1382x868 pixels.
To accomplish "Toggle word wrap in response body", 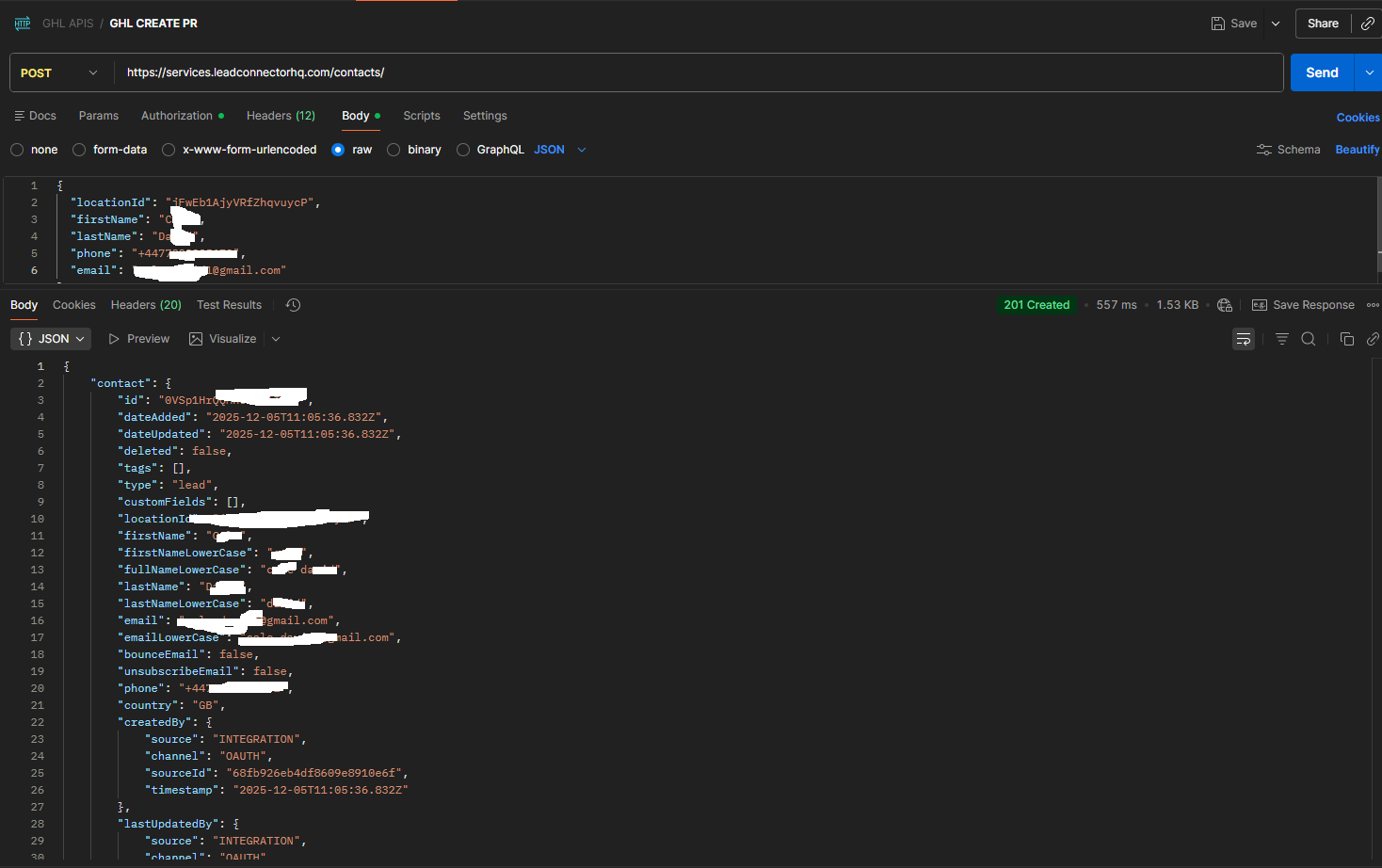I will click(x=1244, y=339).
